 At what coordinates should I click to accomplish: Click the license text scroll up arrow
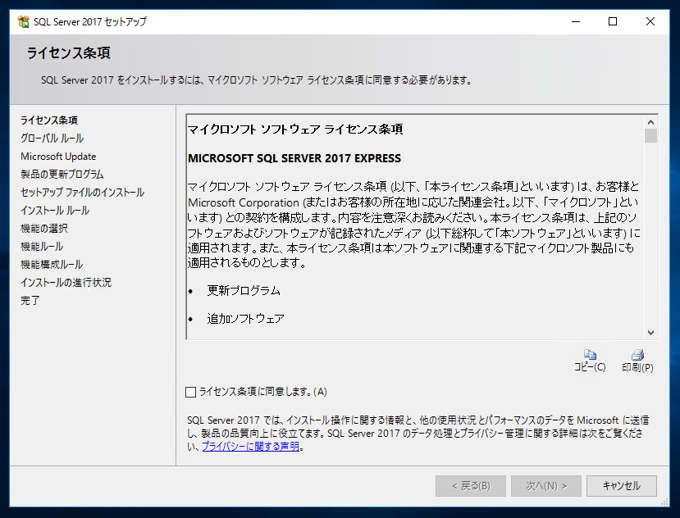point(651,122)
